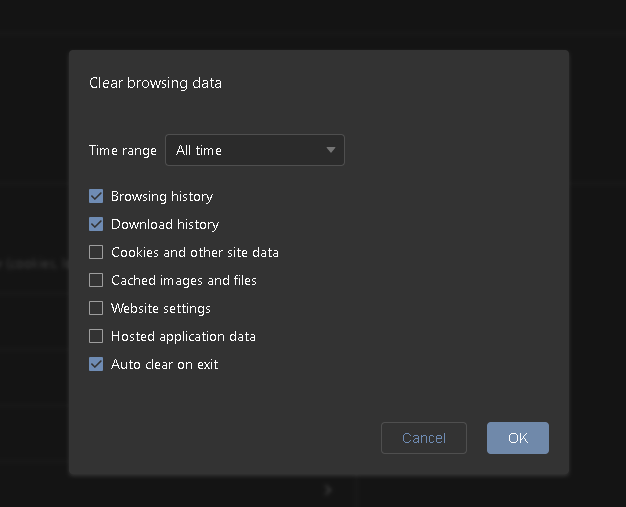Click the Cached images and files label

pos(184,280)
